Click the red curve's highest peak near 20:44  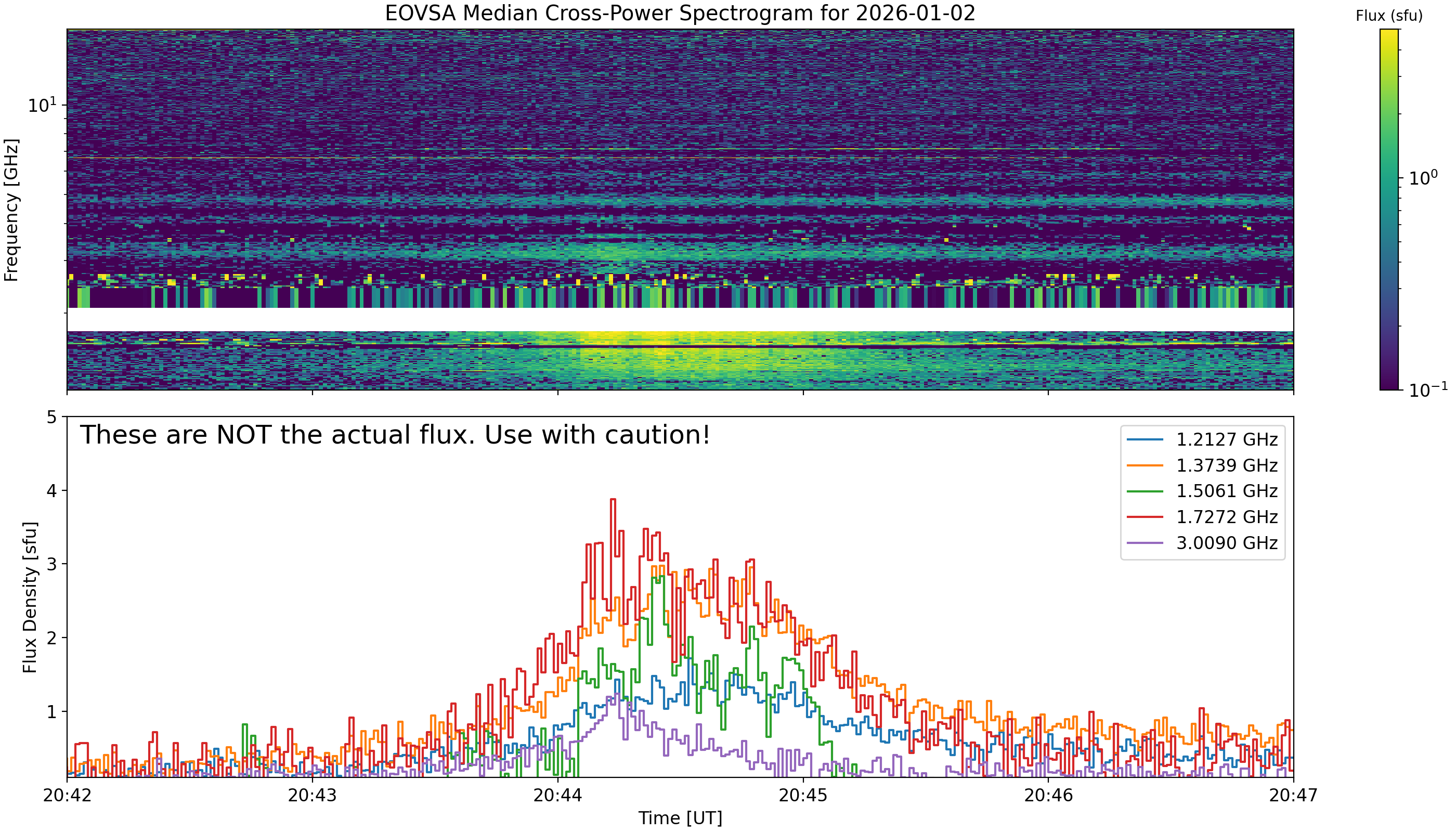tap(613, 499)
